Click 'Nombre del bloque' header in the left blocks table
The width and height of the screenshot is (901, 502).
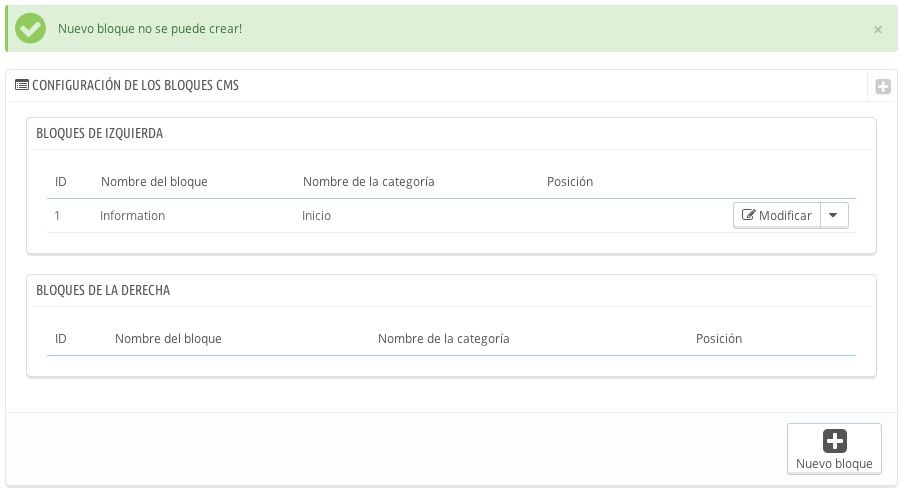coord(154,182)
